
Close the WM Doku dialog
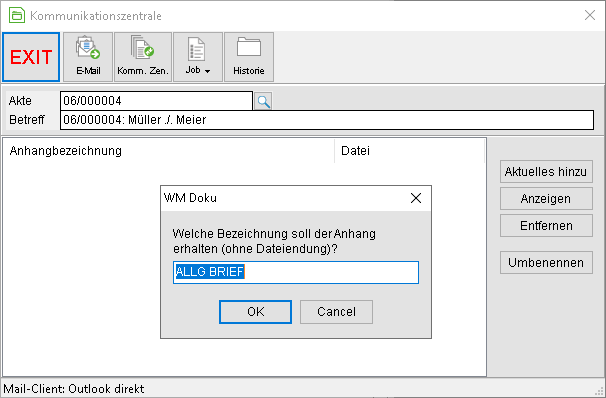click(x=416, y=198)
